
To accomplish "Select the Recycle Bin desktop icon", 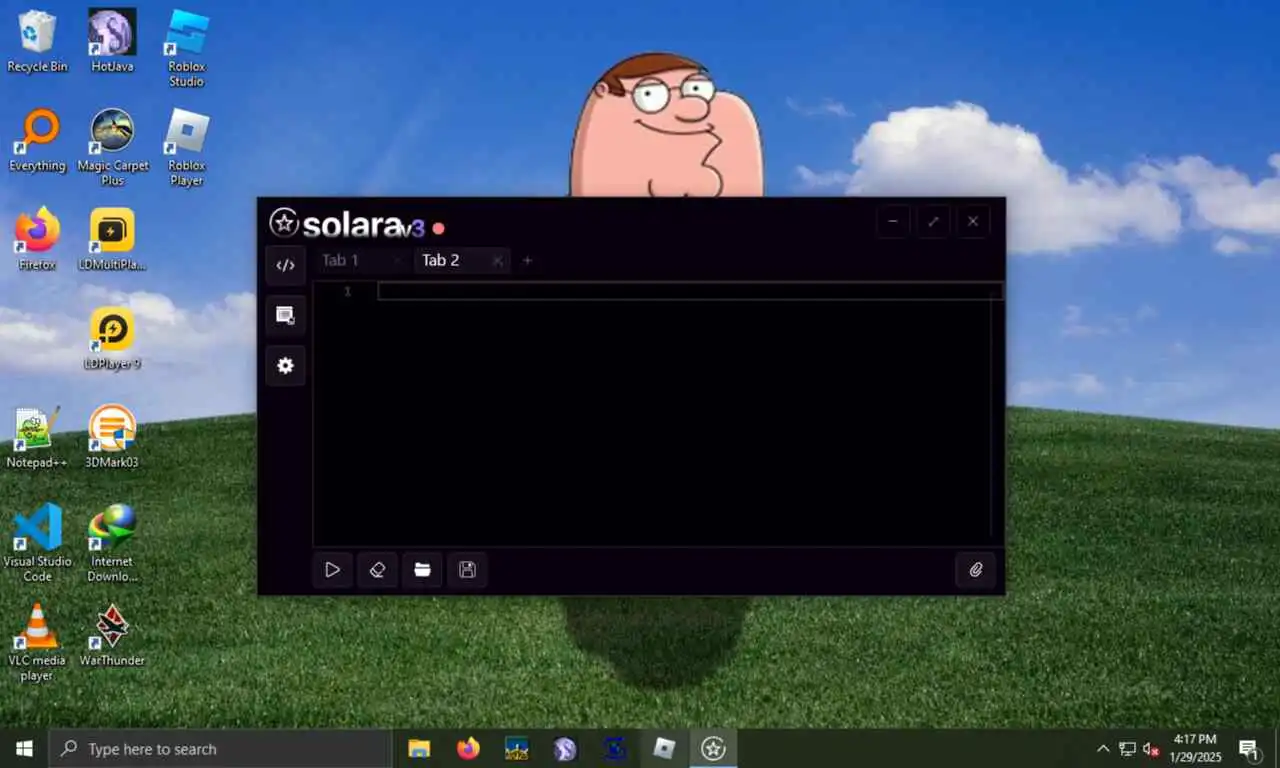I will point(37,41).
